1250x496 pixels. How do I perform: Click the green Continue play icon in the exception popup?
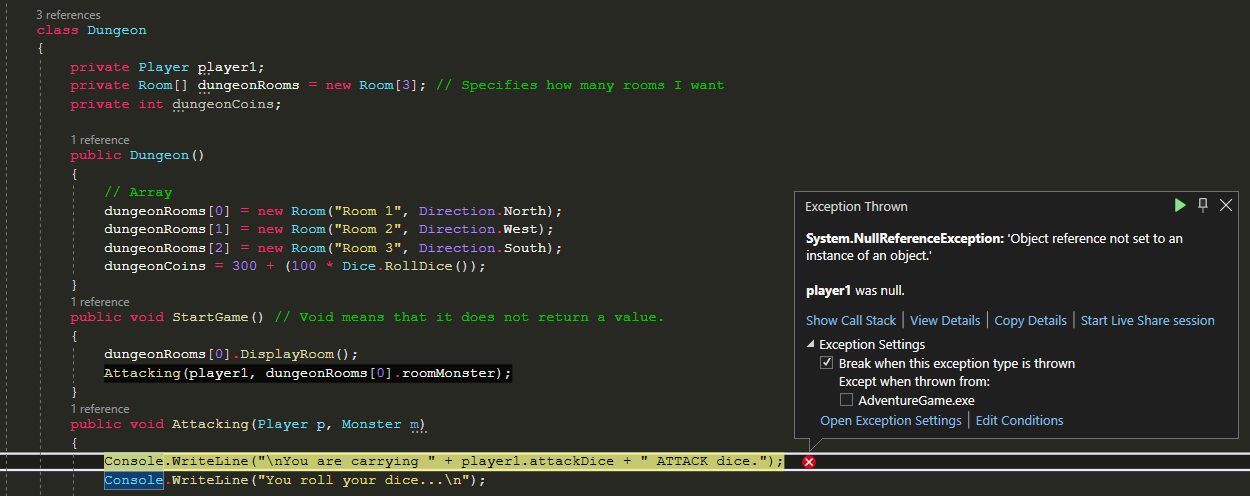[x=1180, y=205]
